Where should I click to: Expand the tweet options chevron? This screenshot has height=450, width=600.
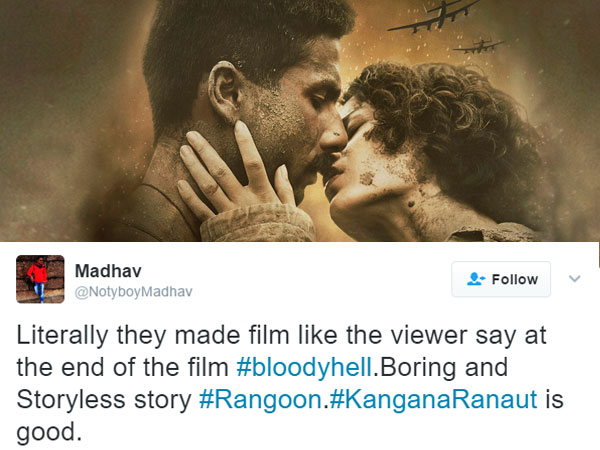574,279
